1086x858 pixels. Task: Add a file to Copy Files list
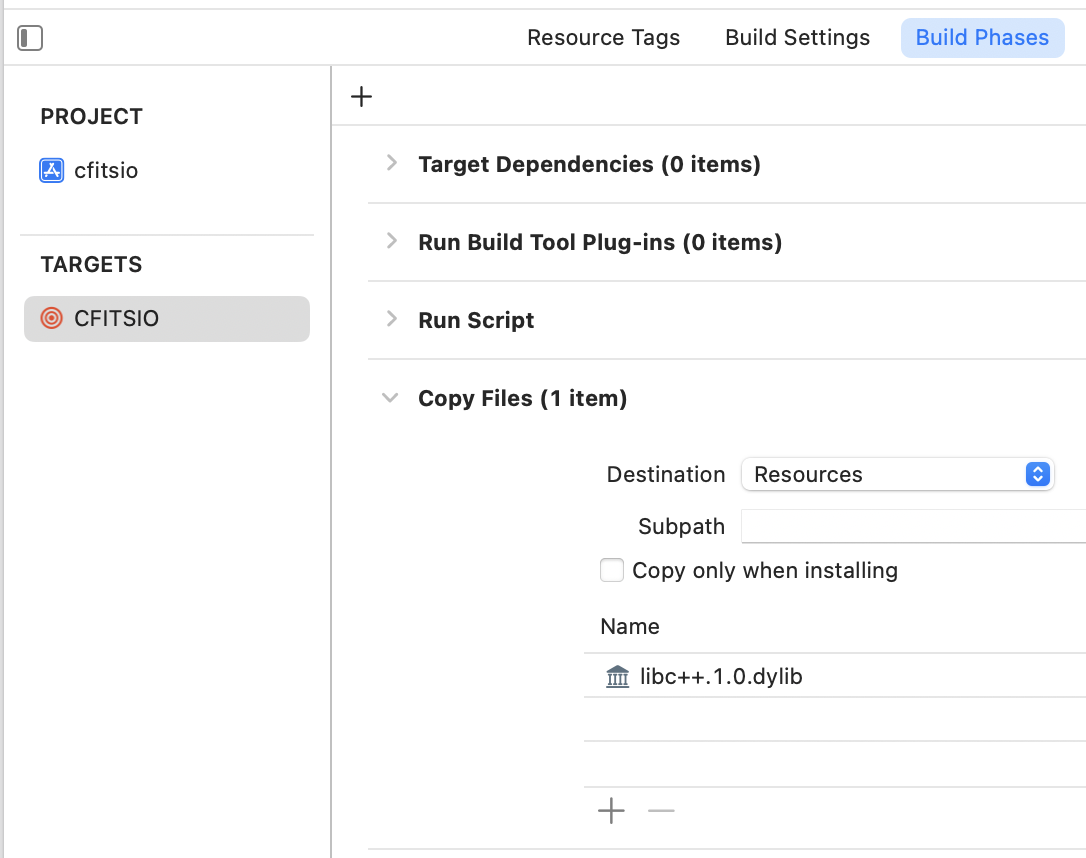click(611, 810)
